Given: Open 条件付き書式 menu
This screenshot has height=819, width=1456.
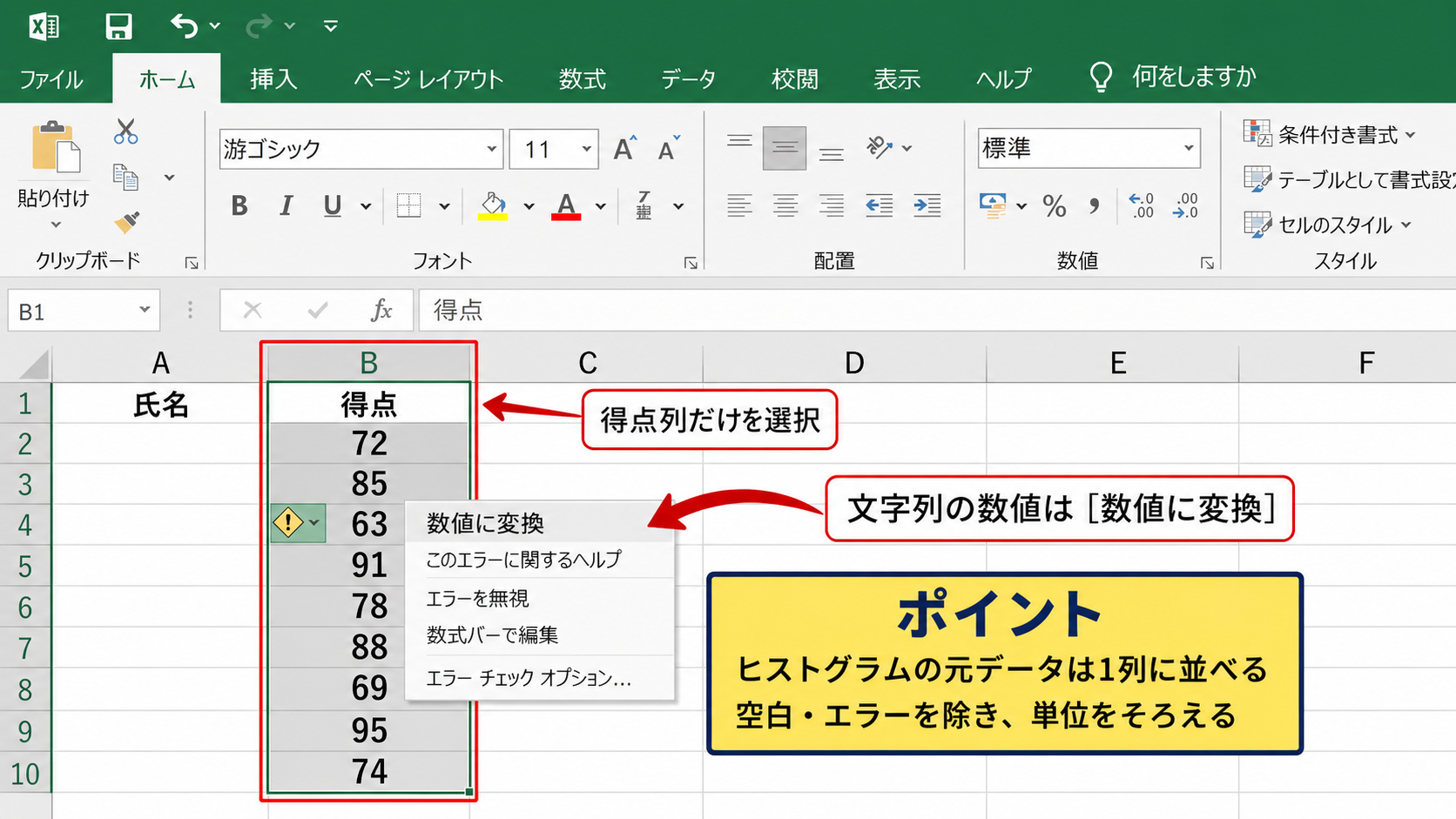Looking at the screenshot, I should coord(1329,134).
